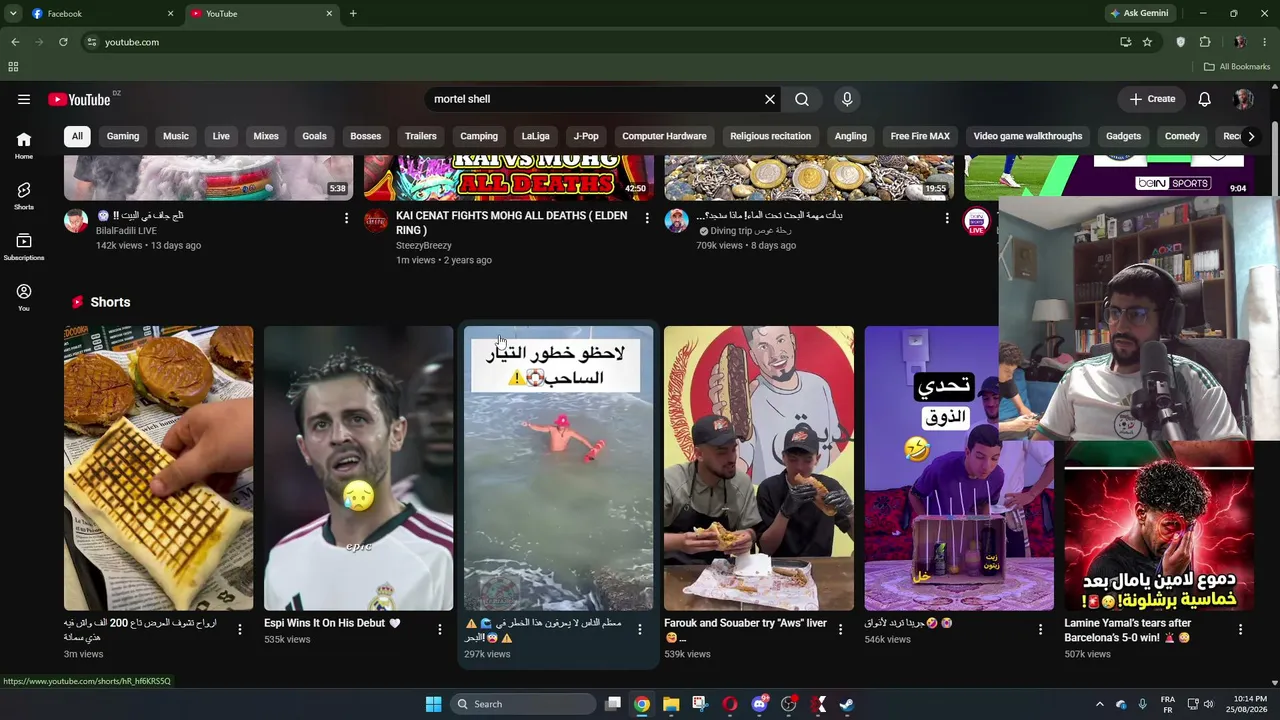
Task: Open more options for Lamine Yamal short
Action: click(x=1240, y=629)
